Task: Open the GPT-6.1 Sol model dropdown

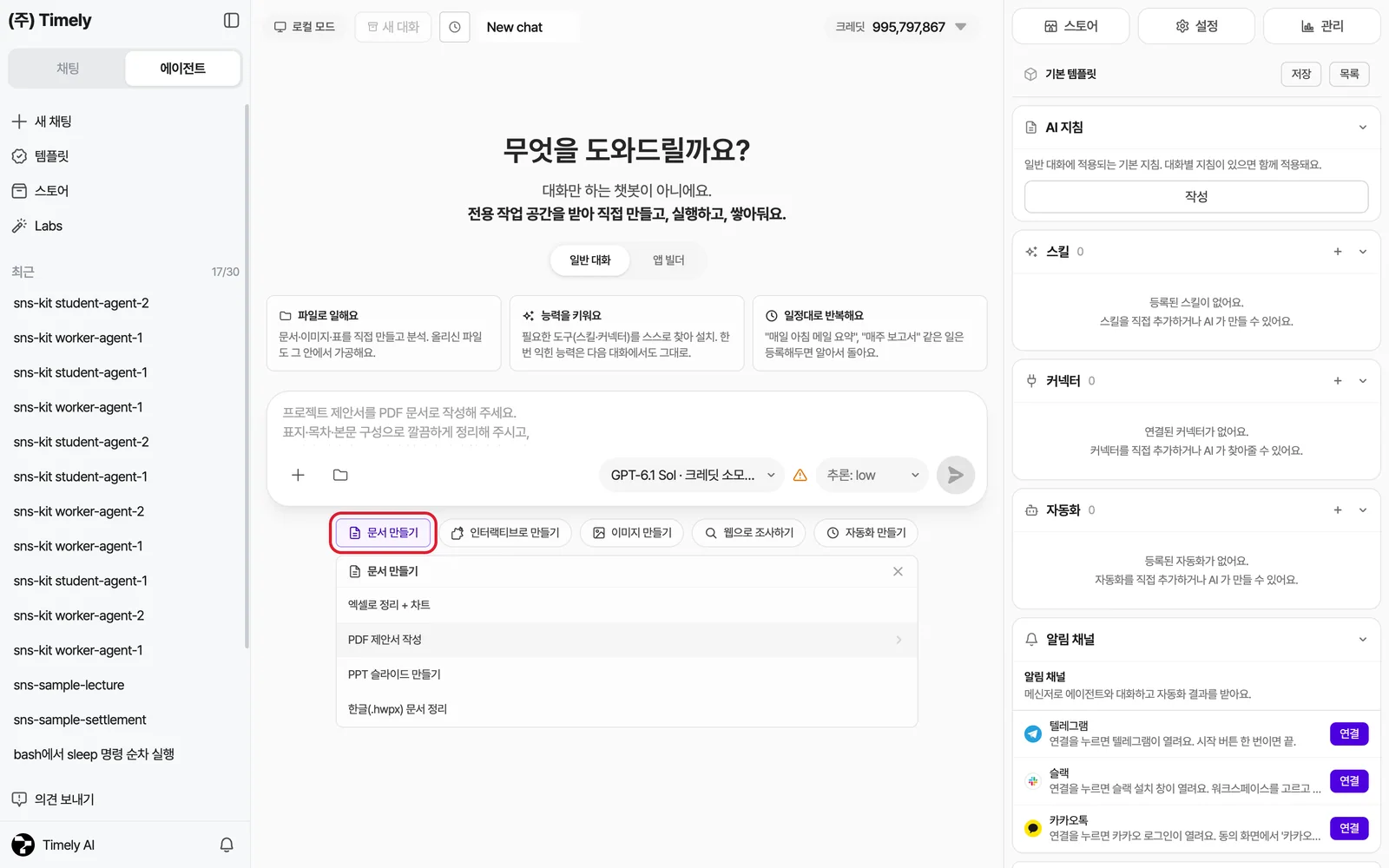Action: point(692,475)
